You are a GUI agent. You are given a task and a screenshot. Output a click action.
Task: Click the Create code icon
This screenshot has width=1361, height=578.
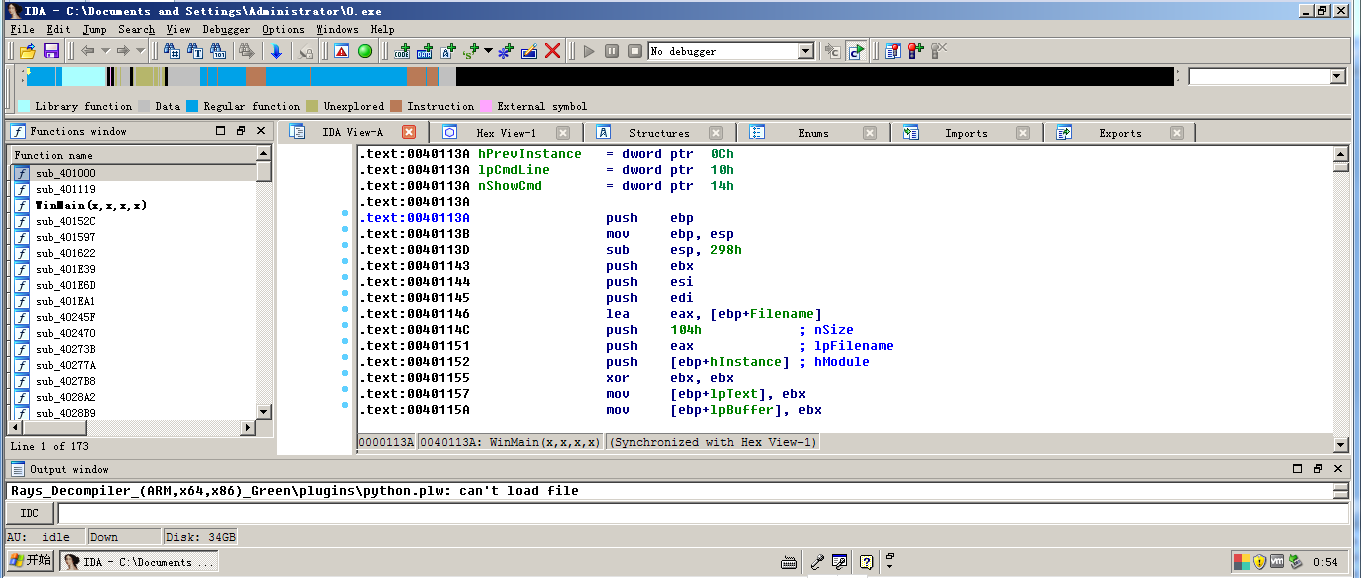click(403, 51)
